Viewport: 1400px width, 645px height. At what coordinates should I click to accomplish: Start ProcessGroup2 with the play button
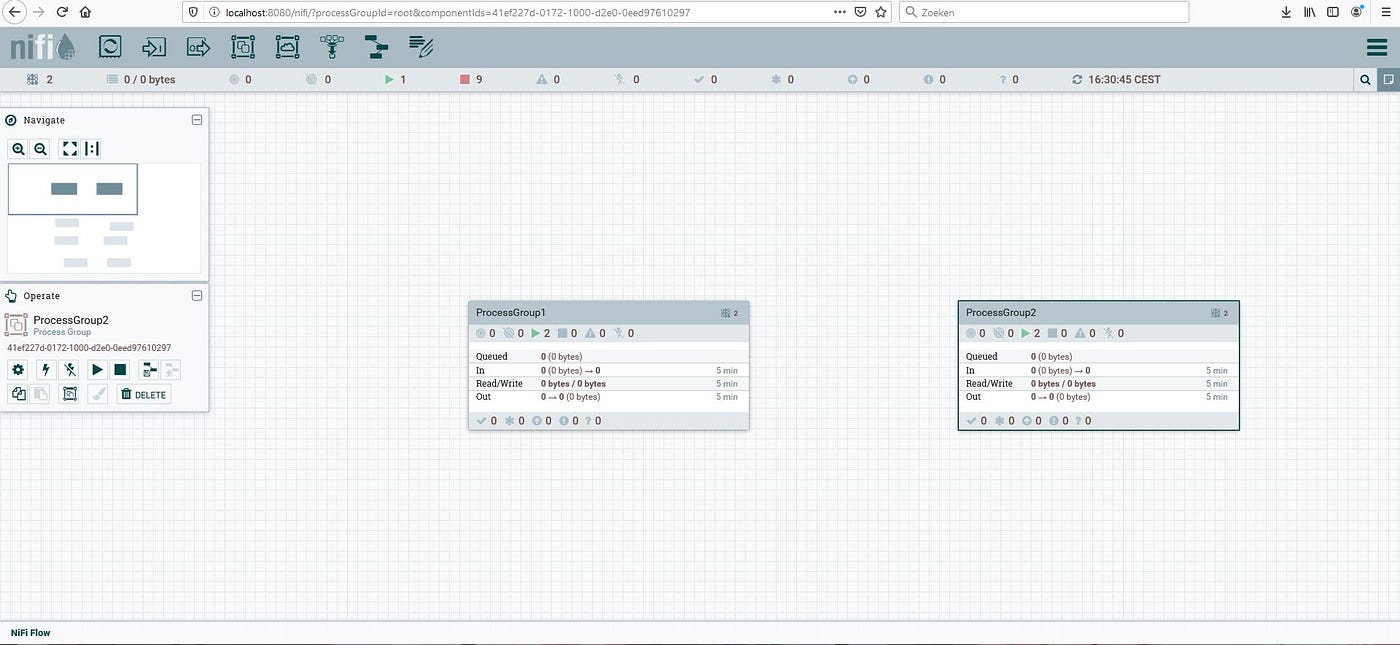(x=97, y=370)
